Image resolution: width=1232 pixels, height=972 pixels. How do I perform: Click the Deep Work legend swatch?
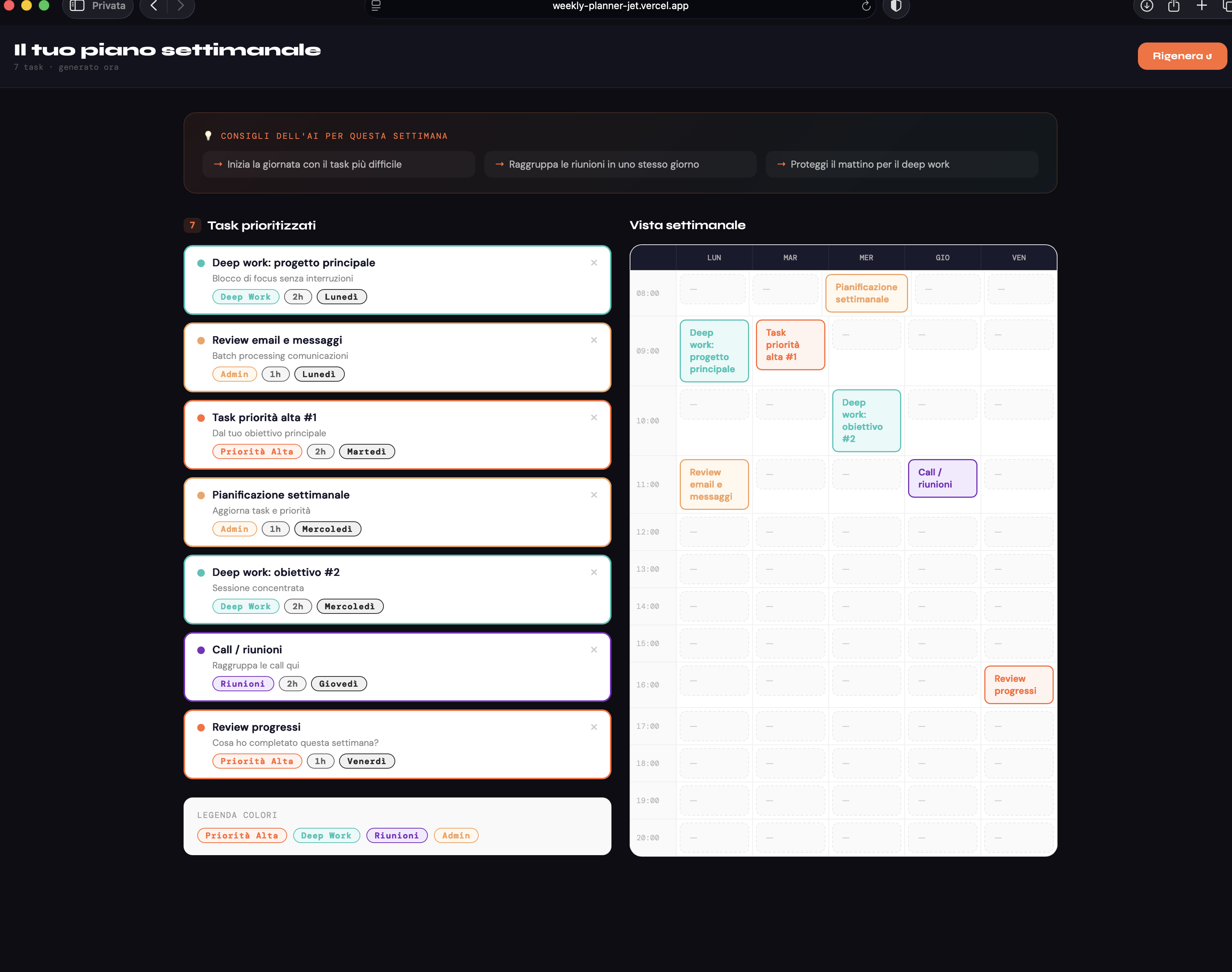tap(327, 835)
